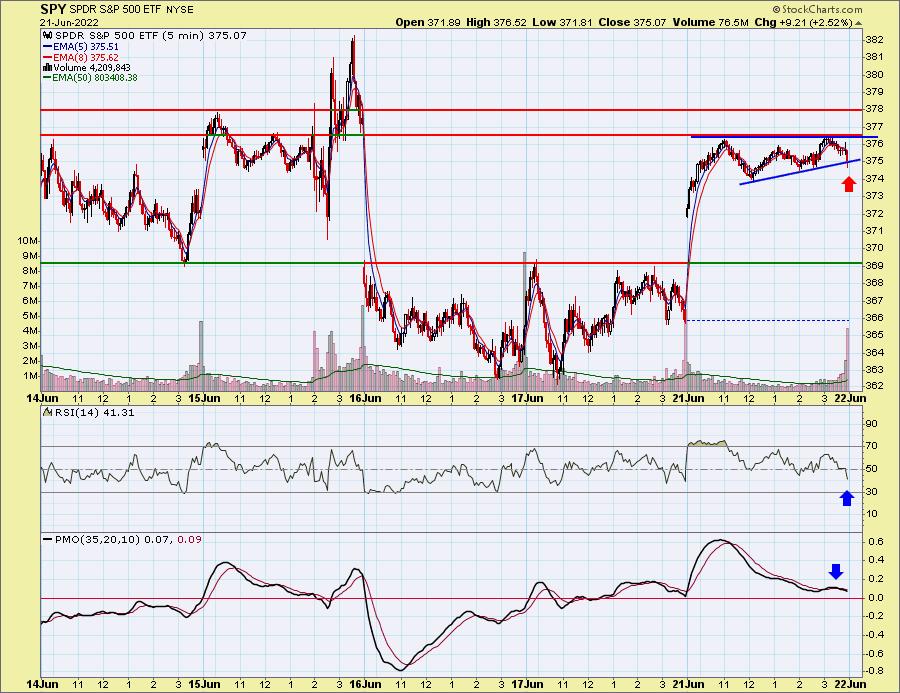Image resolution: width=900 pixels, height=693 pixels.
Task: Click the 70 level on the RSI axis
Action: coord(872,446)
